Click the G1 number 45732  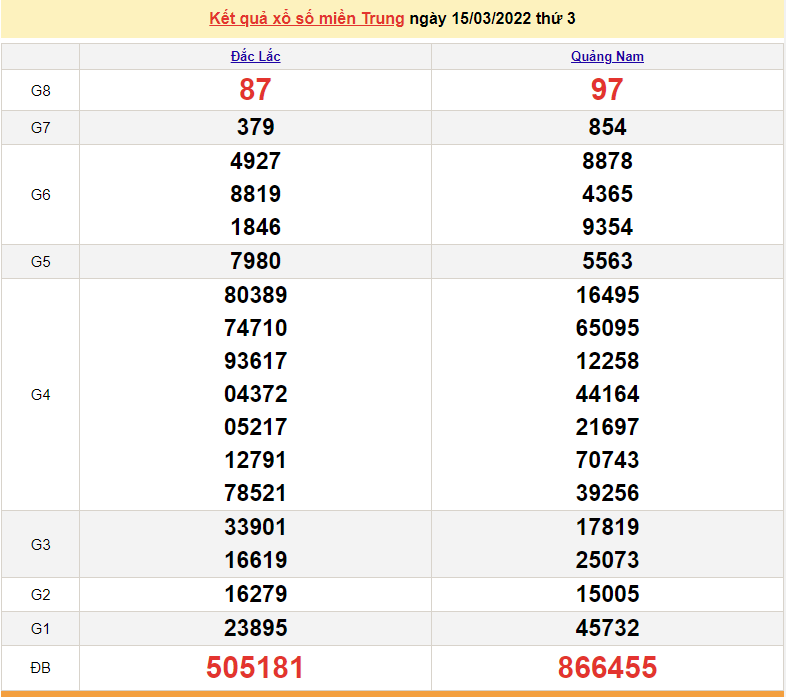607,628
